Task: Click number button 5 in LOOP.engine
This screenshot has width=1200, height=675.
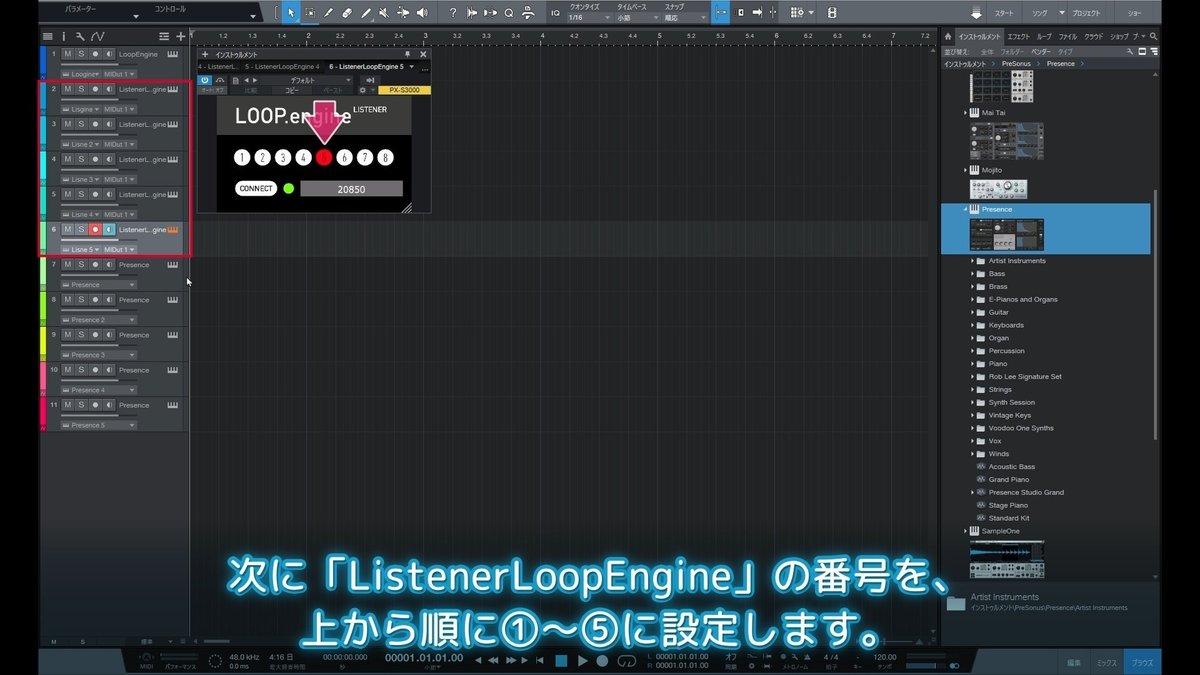Action: 324,156
